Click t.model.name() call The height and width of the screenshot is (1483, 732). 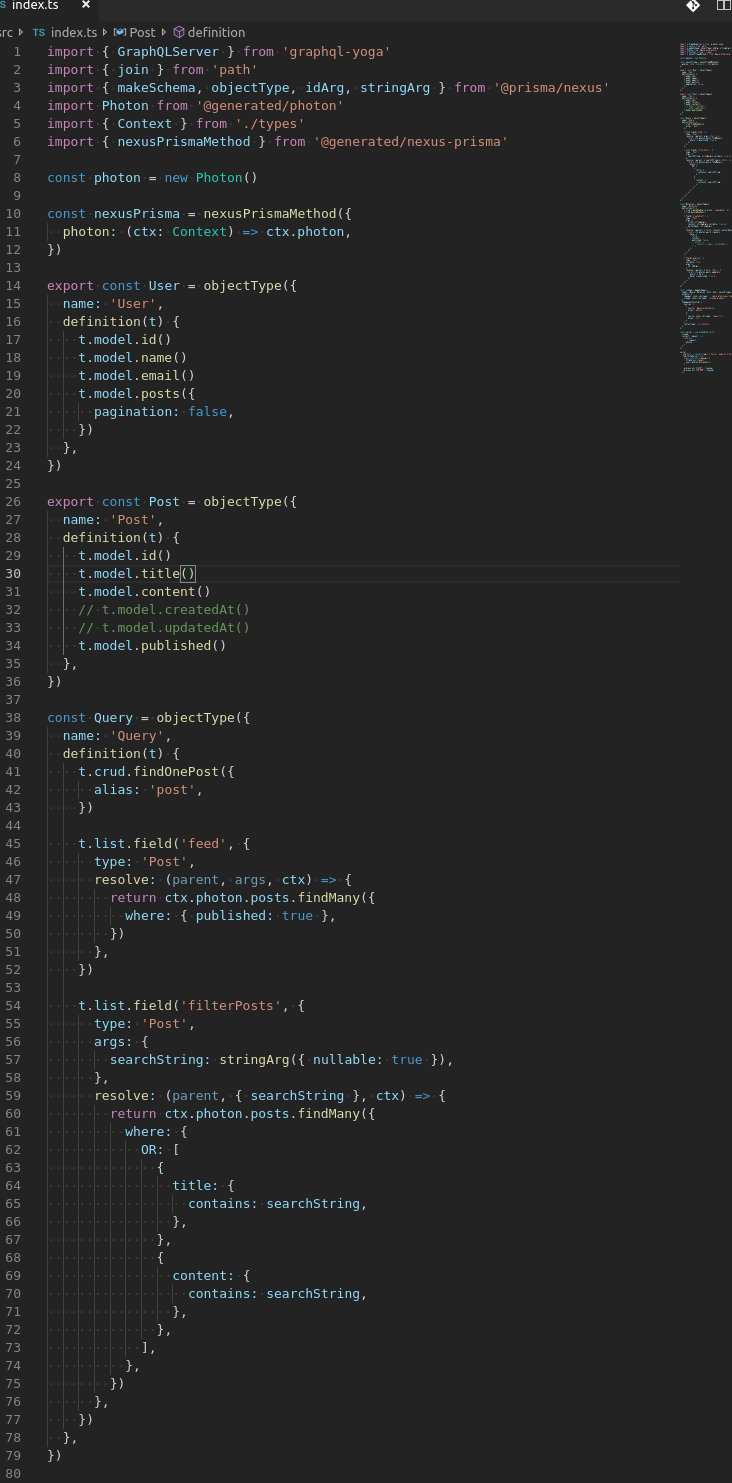[x=133, y=358]
